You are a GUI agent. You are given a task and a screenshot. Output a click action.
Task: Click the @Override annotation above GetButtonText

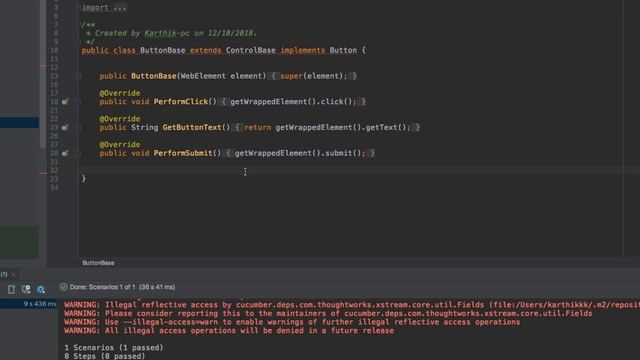tap(120, 119)
